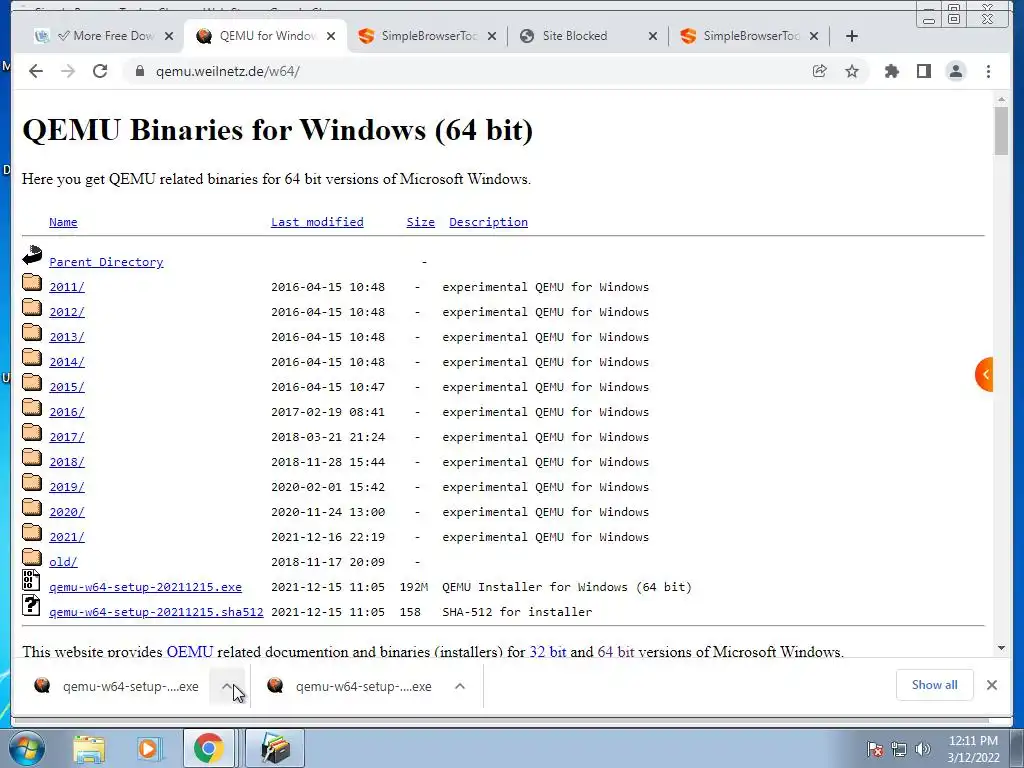Screen dimensions: 1024x768
Task: Open a new tab
Action: click(852, 36)
